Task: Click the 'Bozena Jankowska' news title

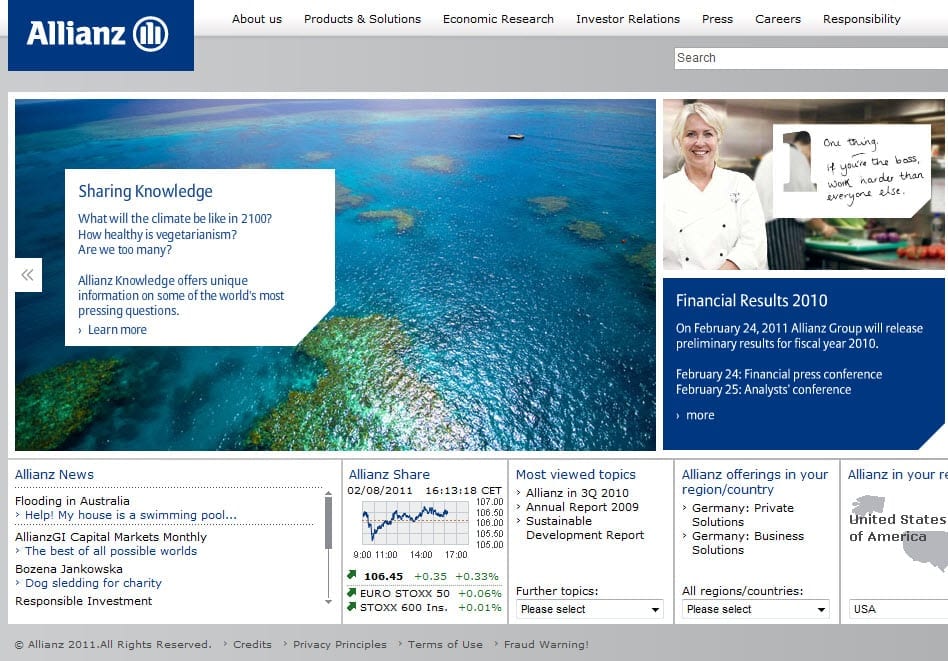Action: (69, 569)
